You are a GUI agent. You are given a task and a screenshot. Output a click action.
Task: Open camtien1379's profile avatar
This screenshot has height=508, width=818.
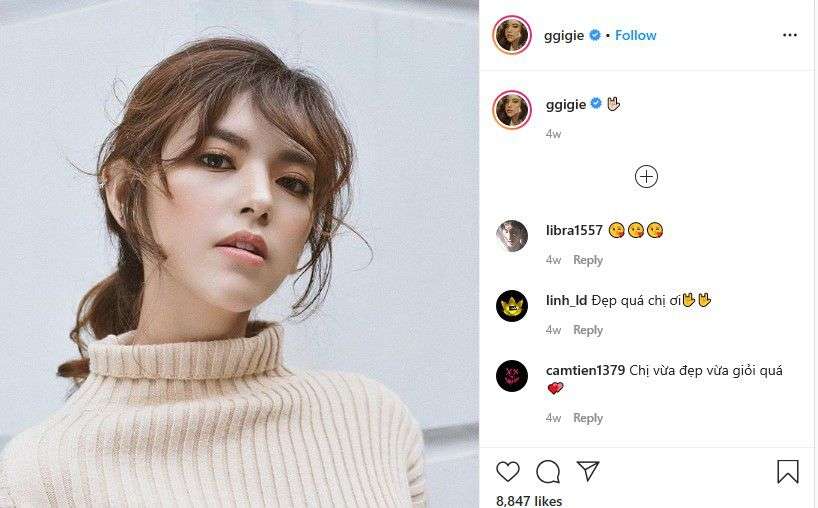coord(512,376)
